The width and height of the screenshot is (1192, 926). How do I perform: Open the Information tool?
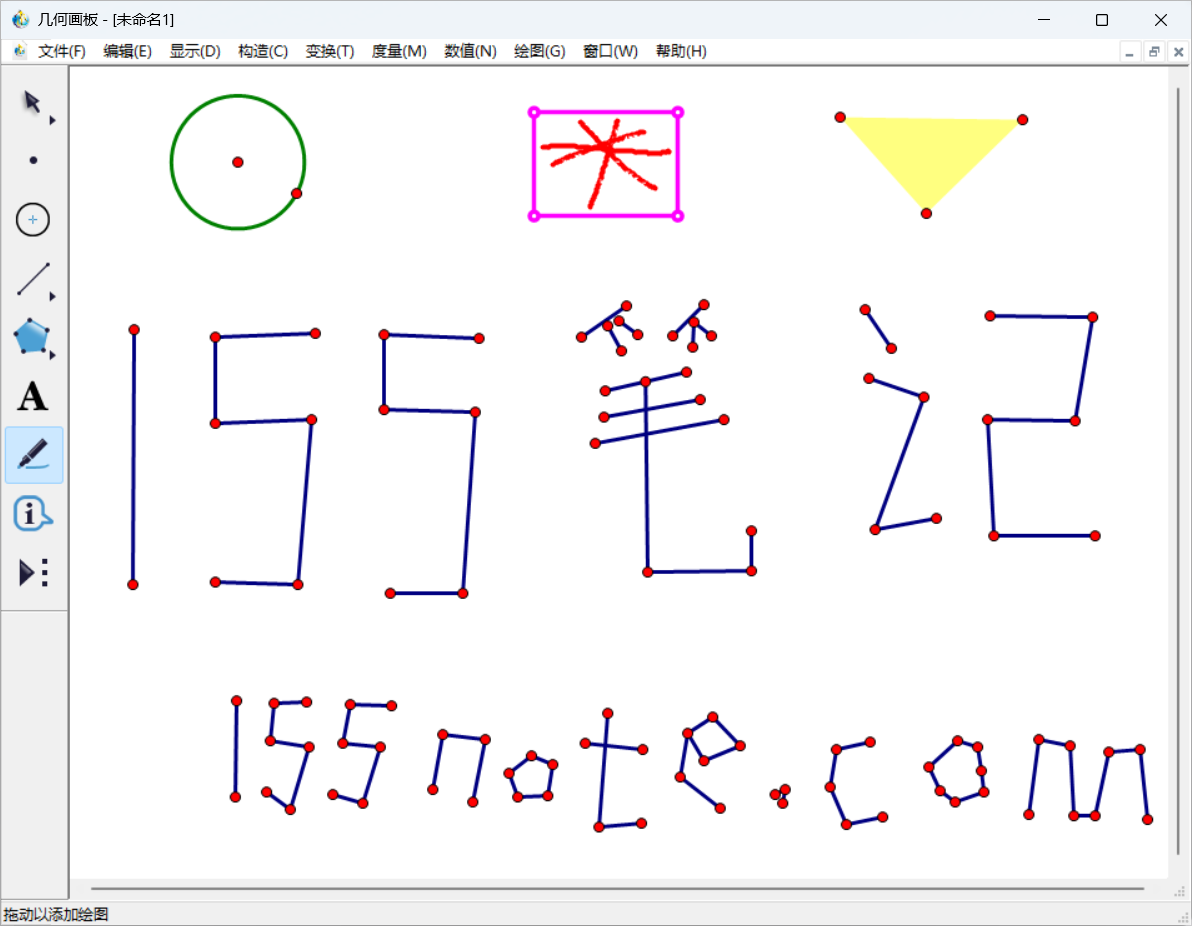(32, 514)
